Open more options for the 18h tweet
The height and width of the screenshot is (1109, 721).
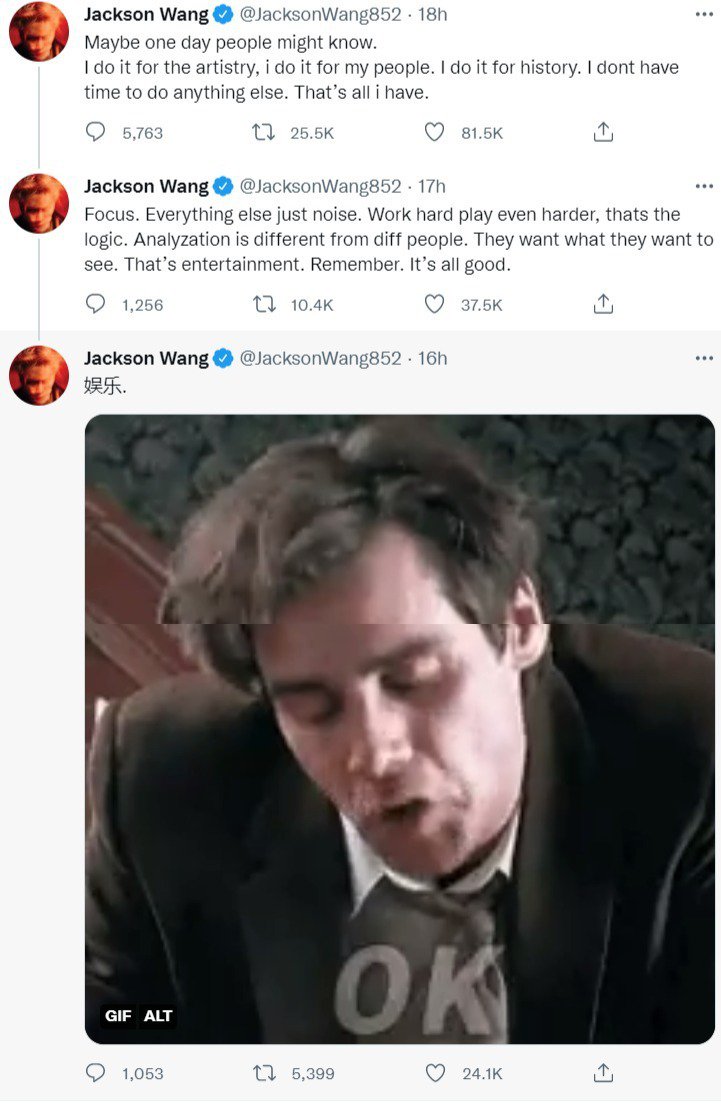tap(704, 15)
